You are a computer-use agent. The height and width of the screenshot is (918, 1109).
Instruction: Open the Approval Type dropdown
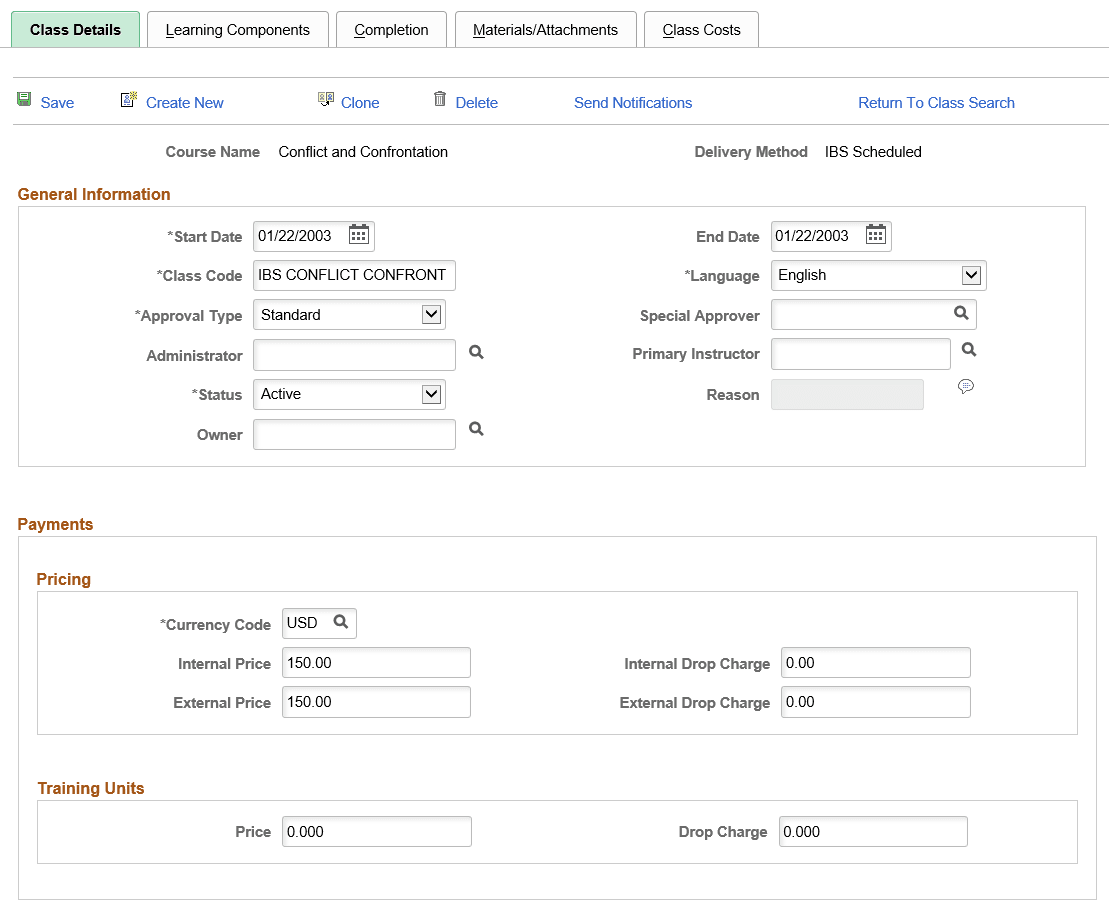[x=431, y=313]
